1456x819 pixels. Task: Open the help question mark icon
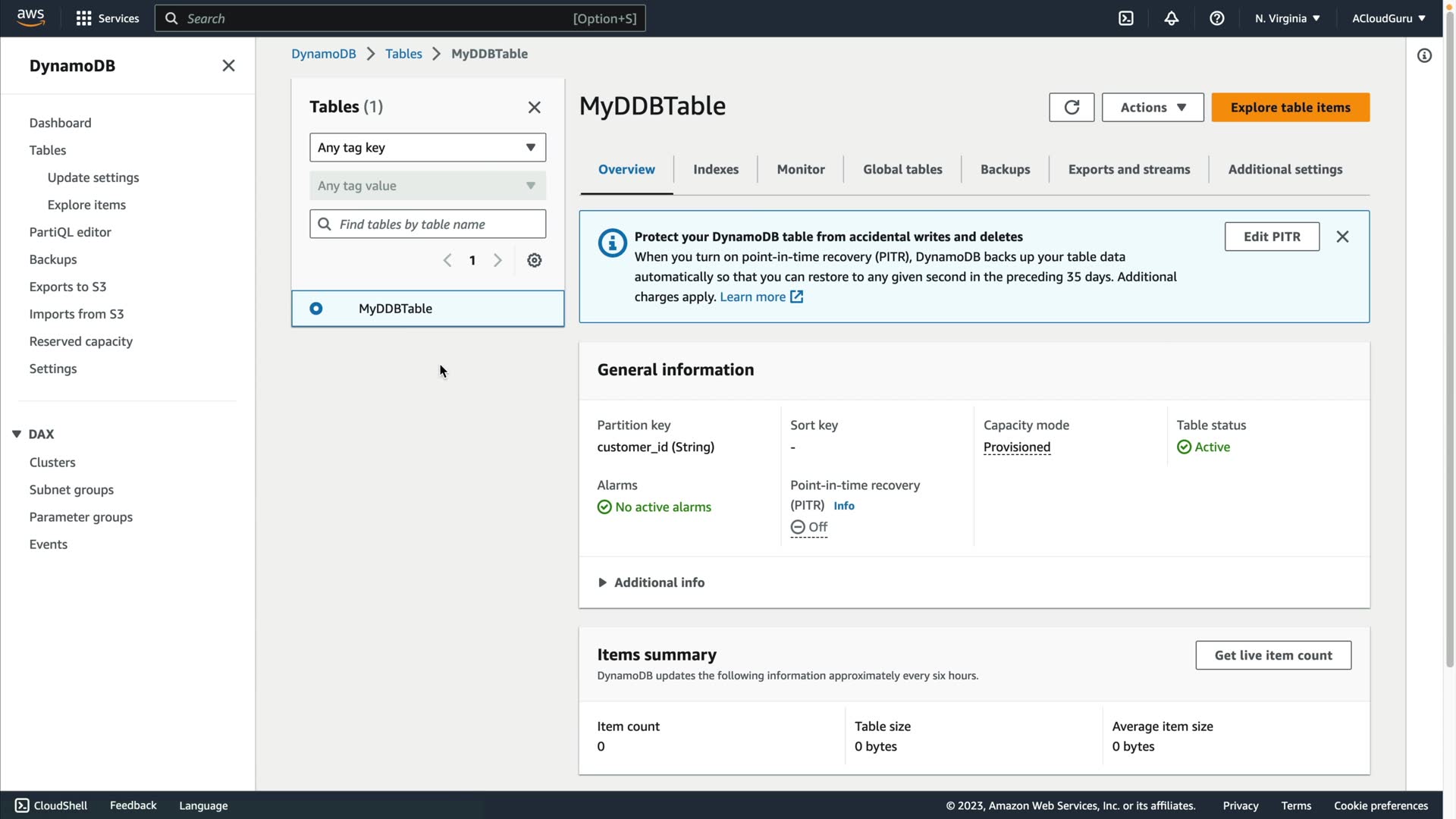click(1216, 18)
